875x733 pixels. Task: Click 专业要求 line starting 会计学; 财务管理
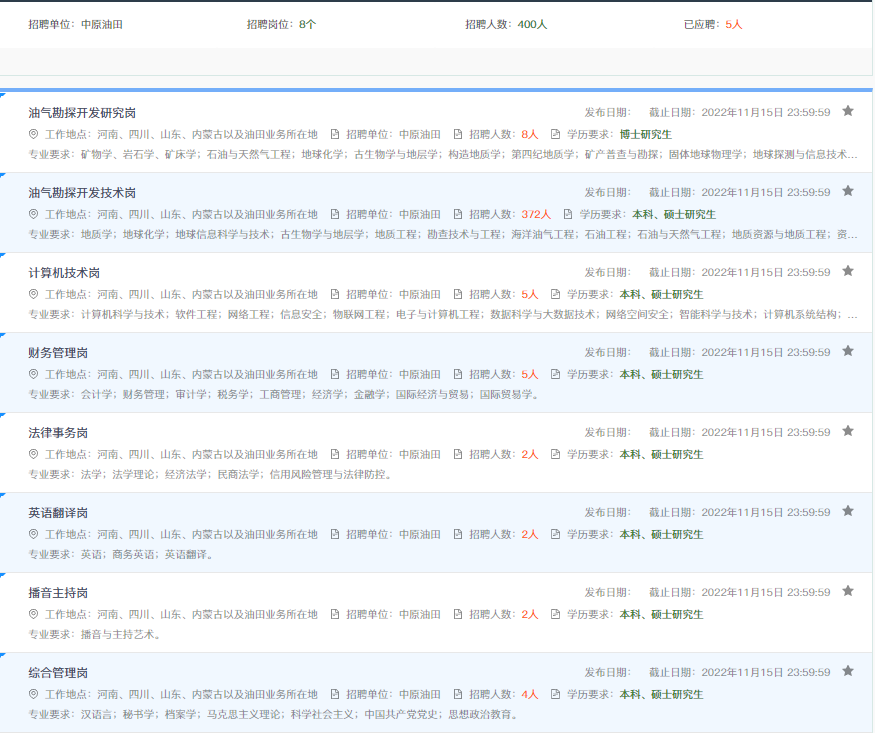[284, 394]
